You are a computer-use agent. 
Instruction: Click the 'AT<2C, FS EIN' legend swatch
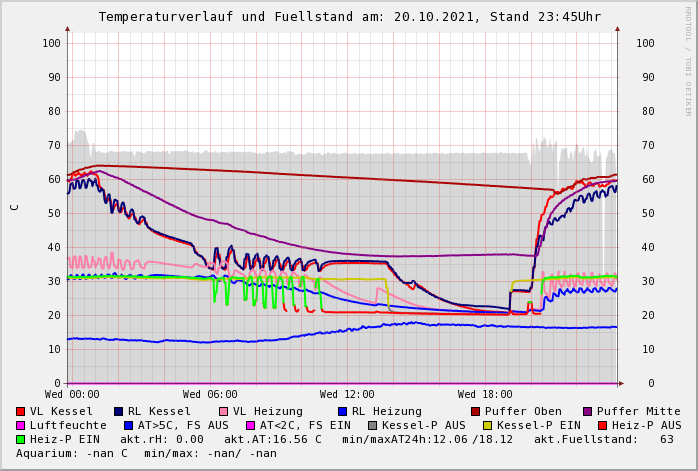point(251,425)
